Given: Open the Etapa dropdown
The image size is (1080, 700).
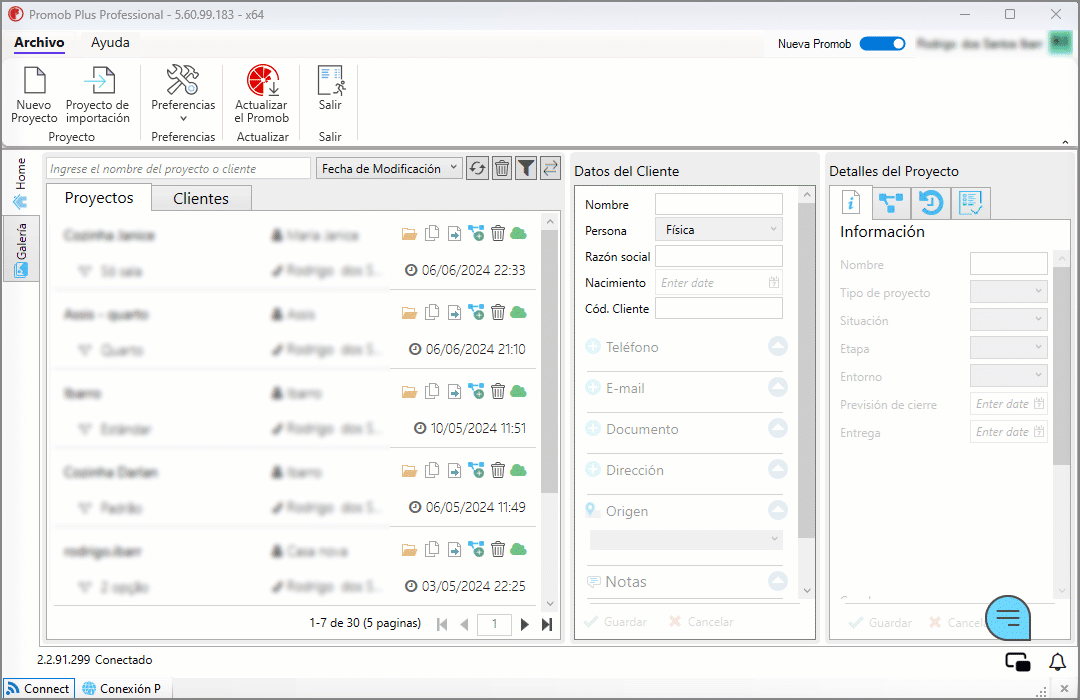Looking at the screenshot, I should pyautogui.click(x=1008, y=347).
